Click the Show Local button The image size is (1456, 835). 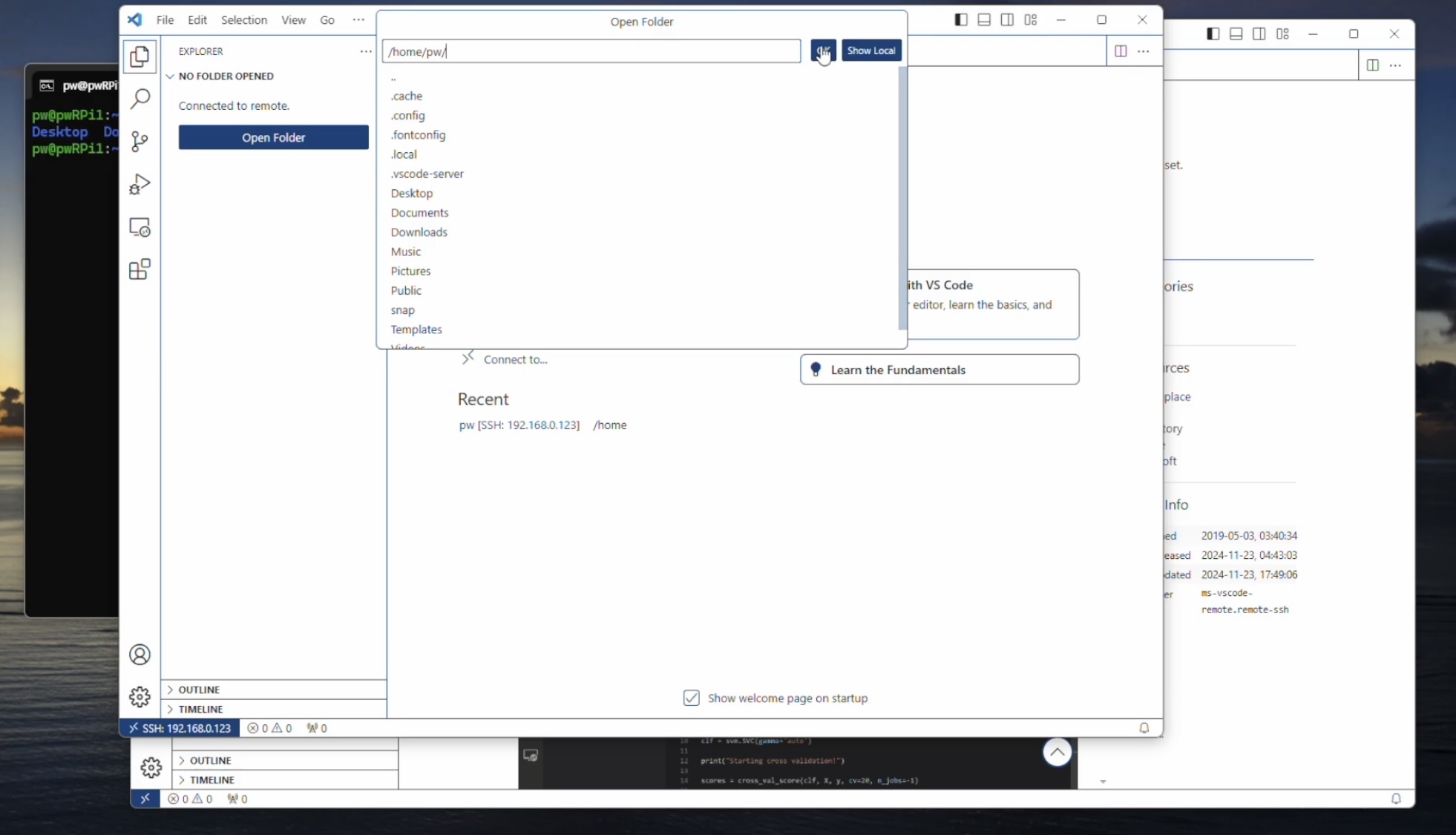click(870, 50)
